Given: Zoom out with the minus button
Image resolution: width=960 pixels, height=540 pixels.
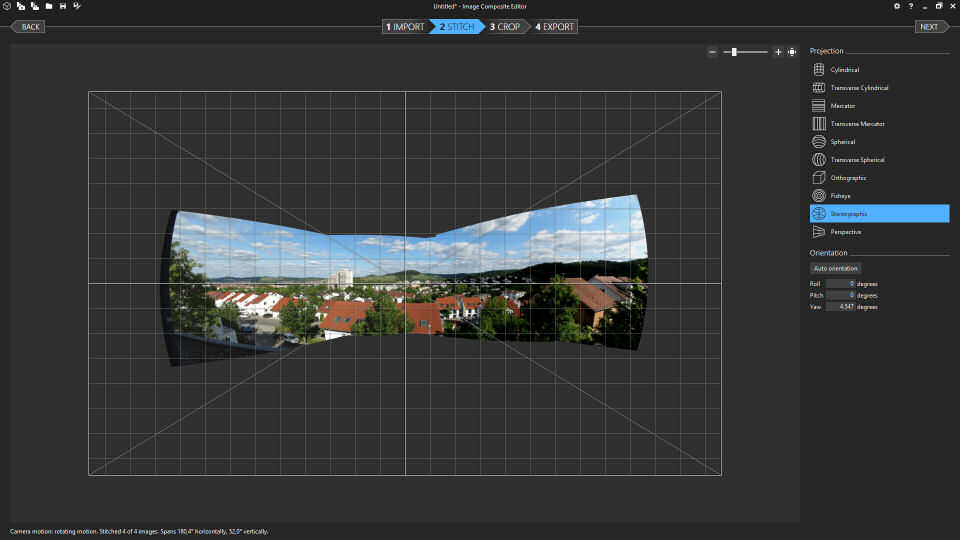Looking at the screenshot, I should click(x=712, y=52).
